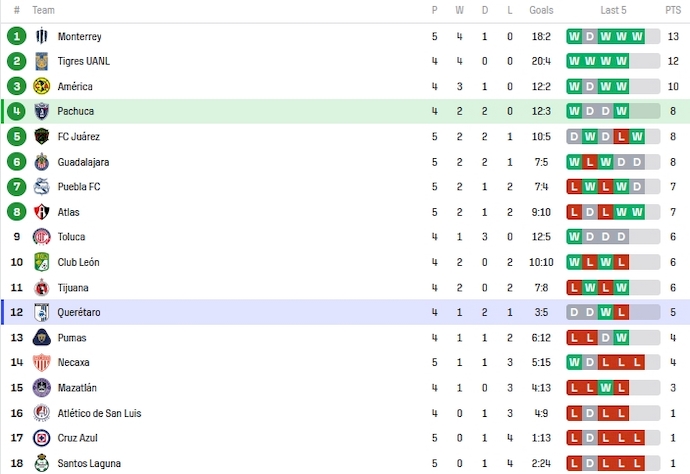This screenshot has height=474, width=690.
Task: Click the Guadalajara club crest icon
Action: click(x=42, y=162)
